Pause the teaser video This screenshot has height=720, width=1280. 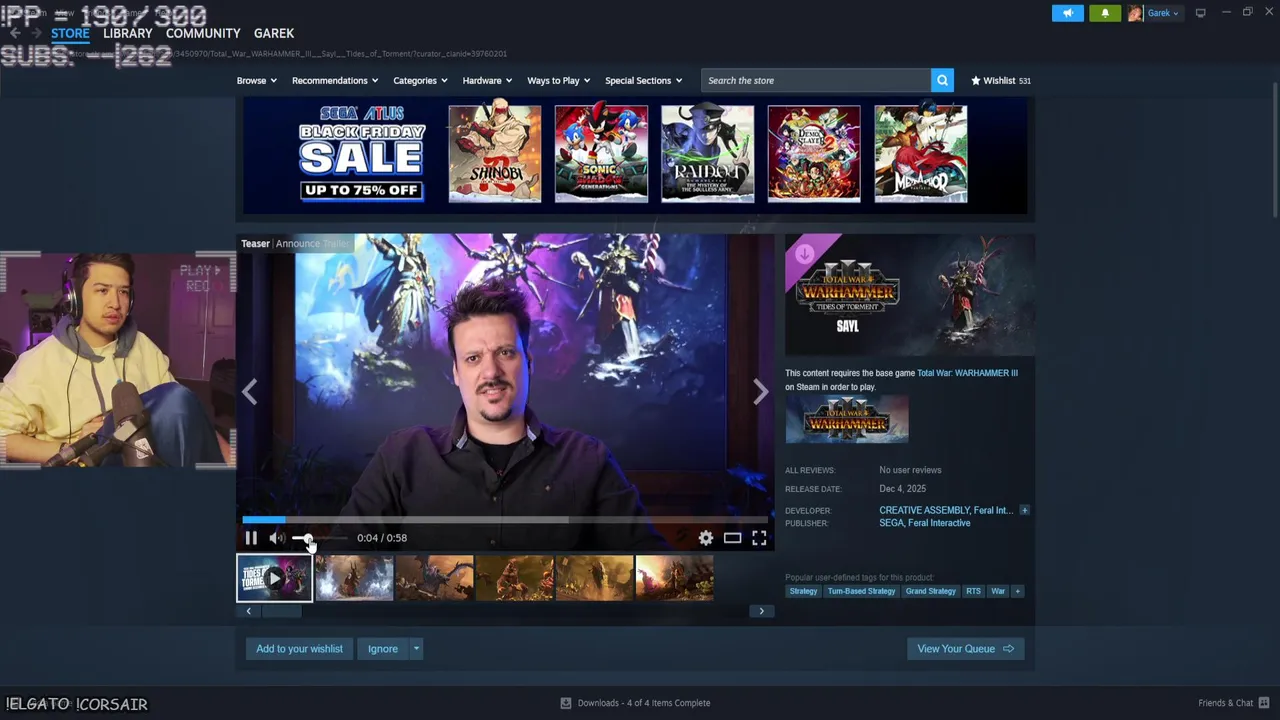pos(251,538)
